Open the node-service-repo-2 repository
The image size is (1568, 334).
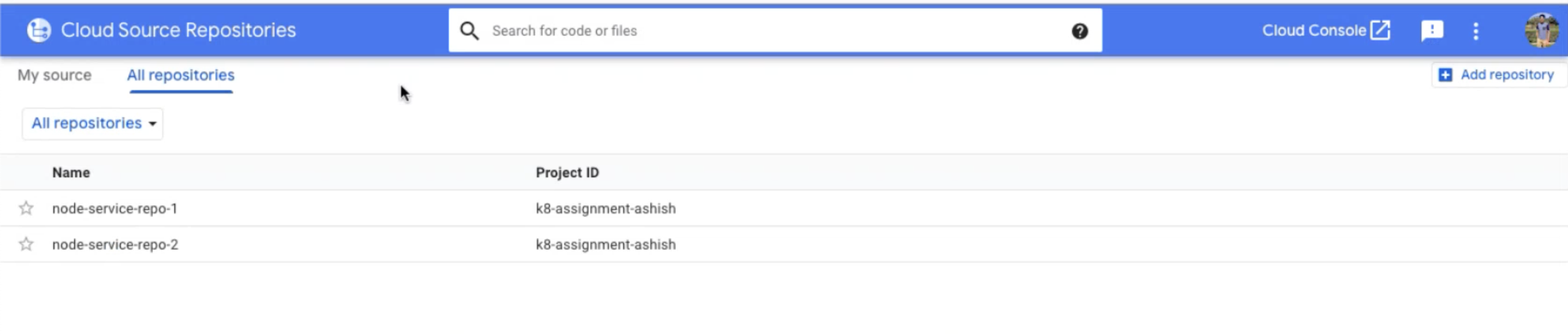(x=115, y=245)
